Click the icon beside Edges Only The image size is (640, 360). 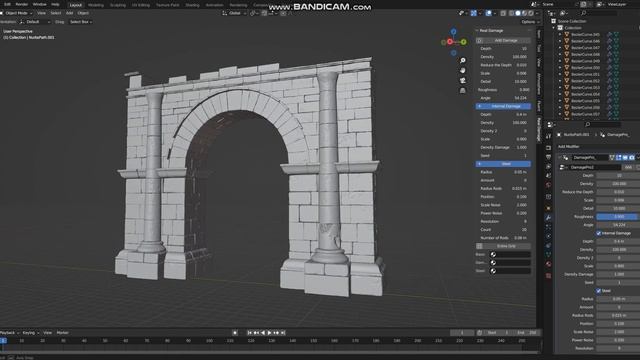pos(480,246)
